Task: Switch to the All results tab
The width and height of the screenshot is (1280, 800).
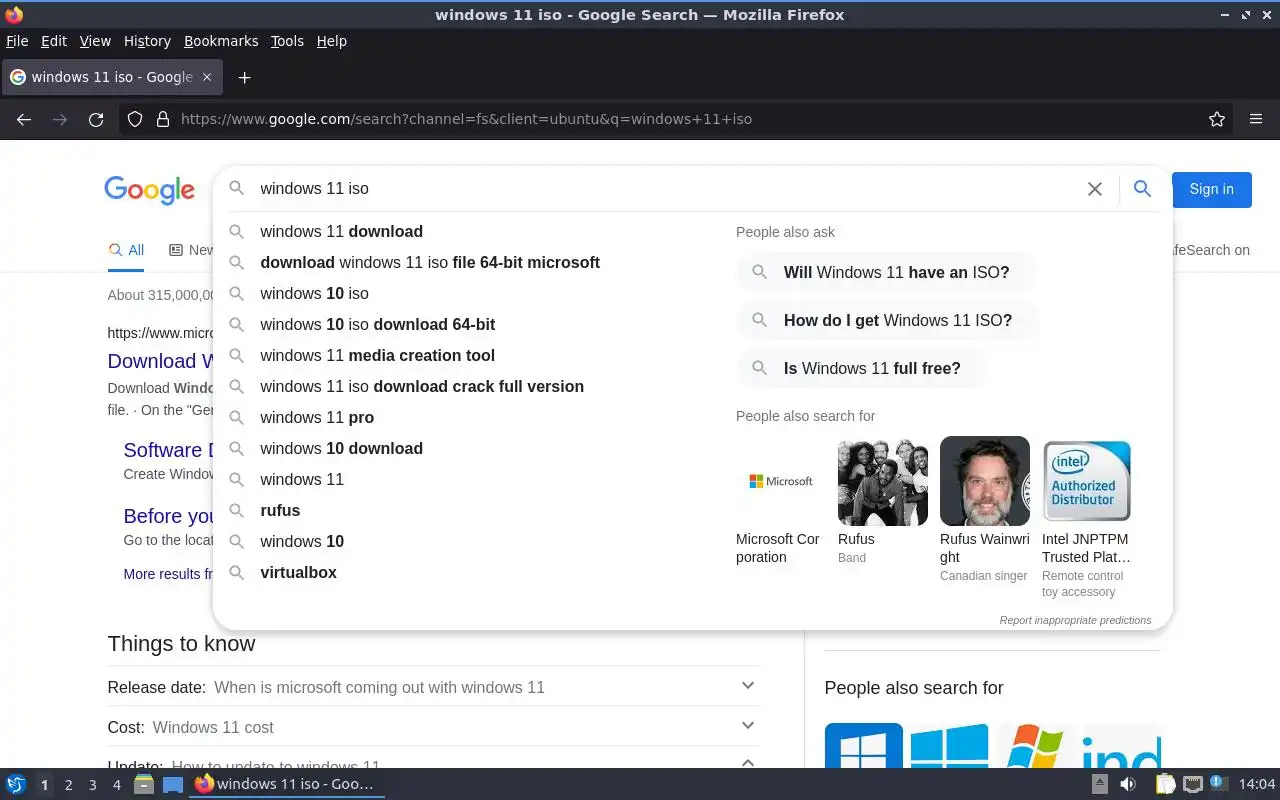Action: (126, 250)
